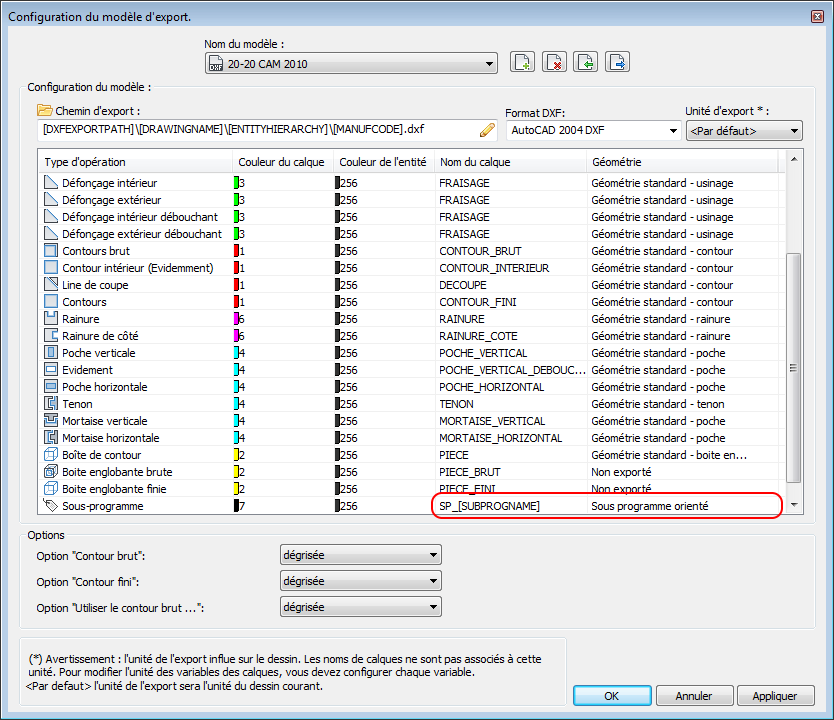Viewport: 834px width, 720px height.
Task: Expand the Unité d'export dropdown
Action: [743, 131]
